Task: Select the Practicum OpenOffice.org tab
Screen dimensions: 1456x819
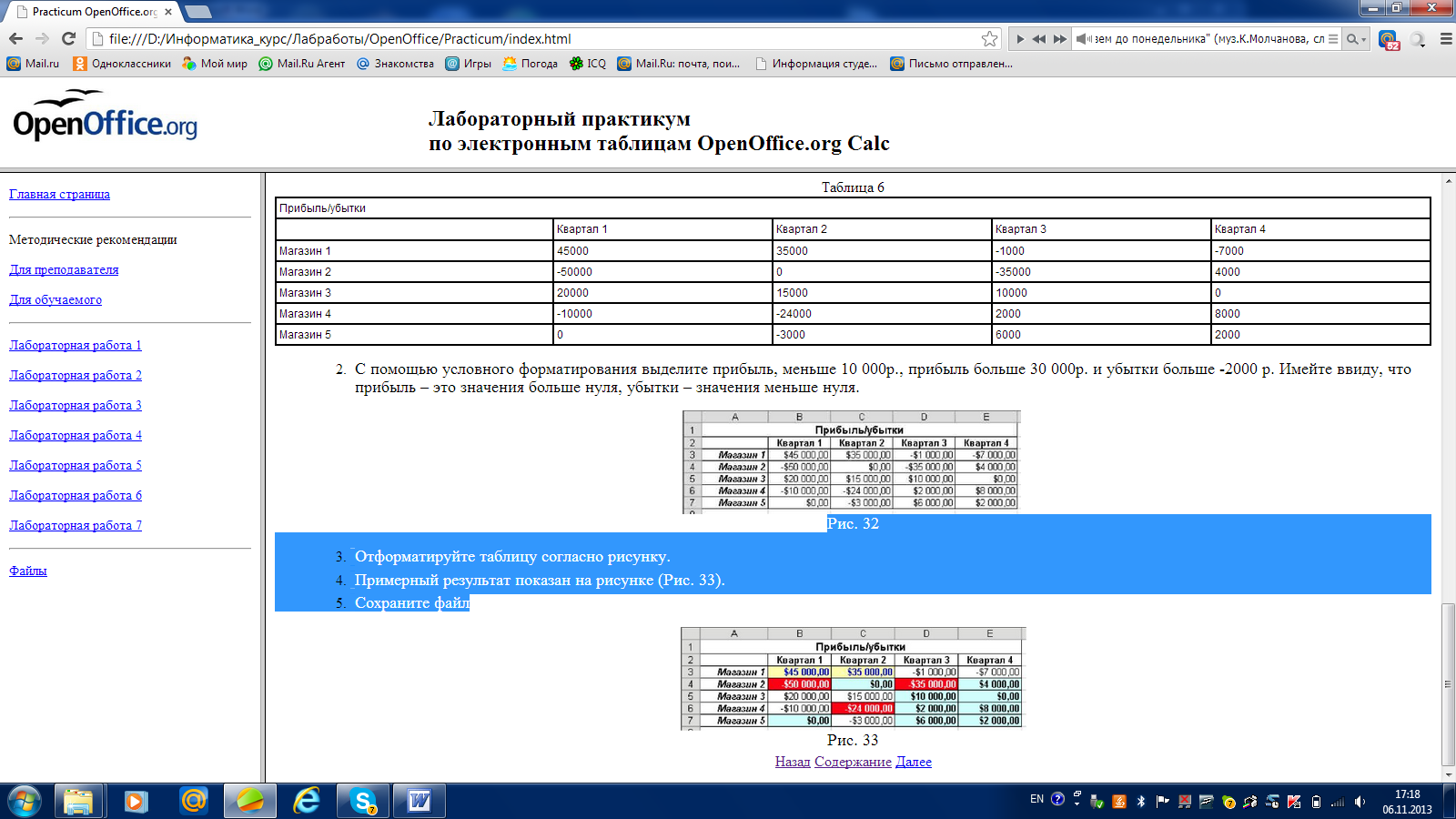Action: [x=93, y=12]
